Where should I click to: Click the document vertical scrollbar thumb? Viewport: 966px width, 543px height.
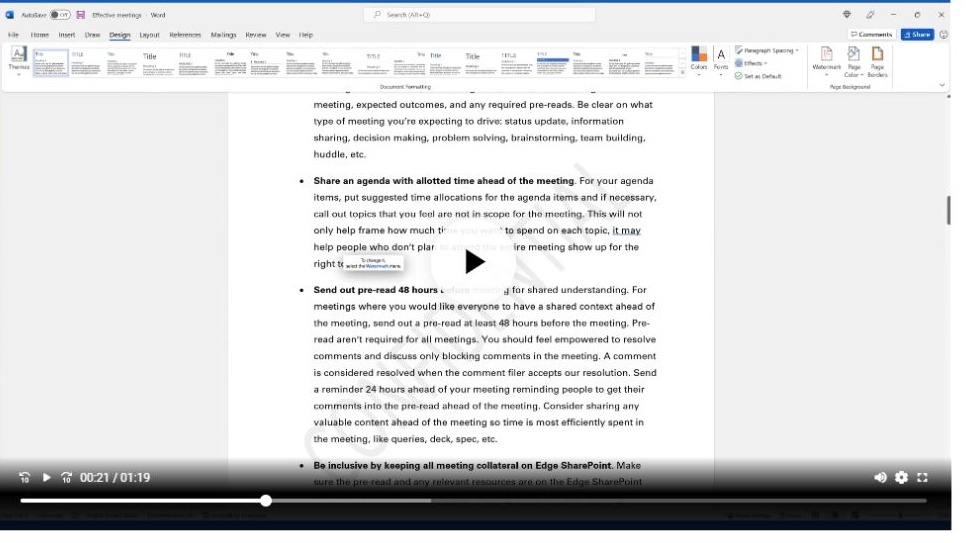[949, 210]
